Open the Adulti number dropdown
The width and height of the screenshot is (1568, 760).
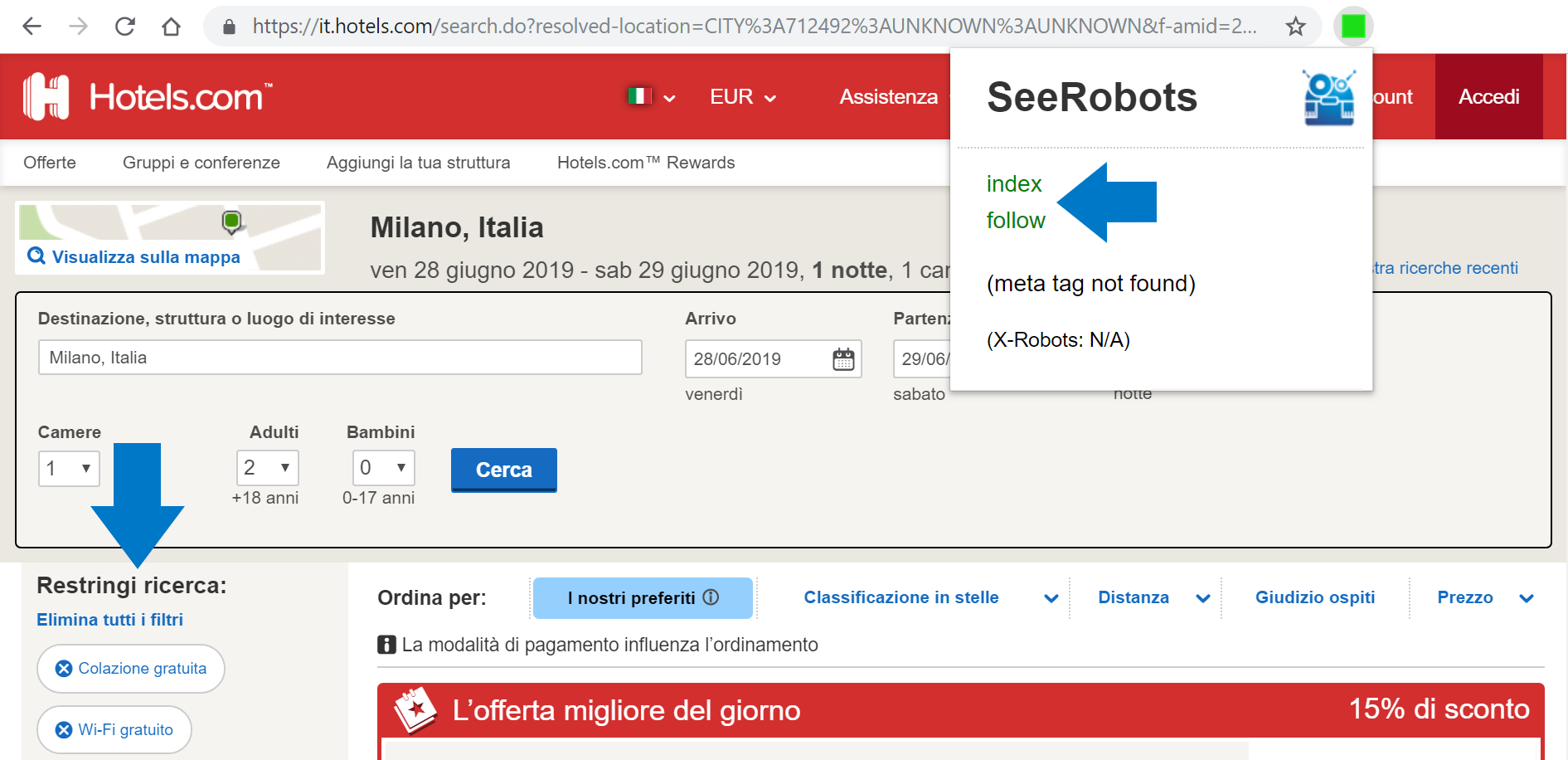tap(267, 468)
